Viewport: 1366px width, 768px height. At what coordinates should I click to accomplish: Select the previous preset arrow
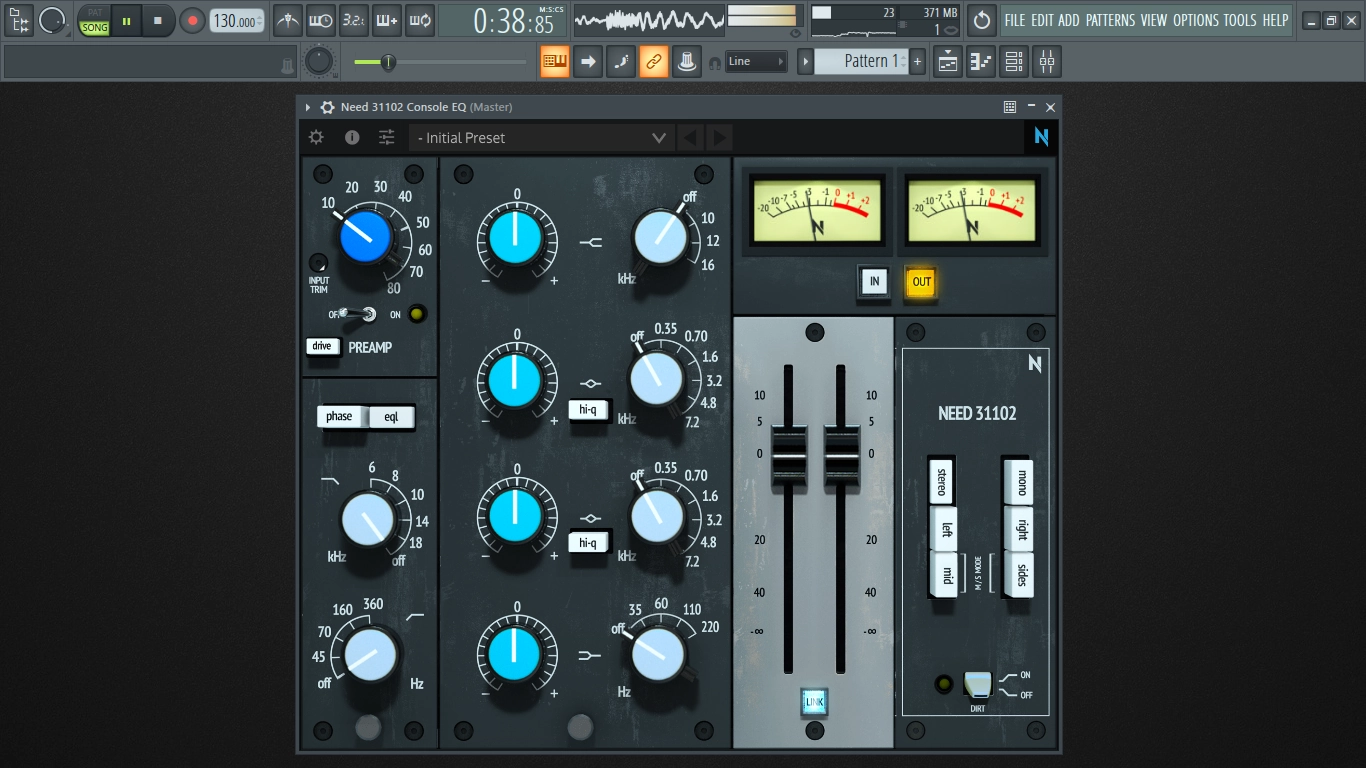tap(689, 138)
